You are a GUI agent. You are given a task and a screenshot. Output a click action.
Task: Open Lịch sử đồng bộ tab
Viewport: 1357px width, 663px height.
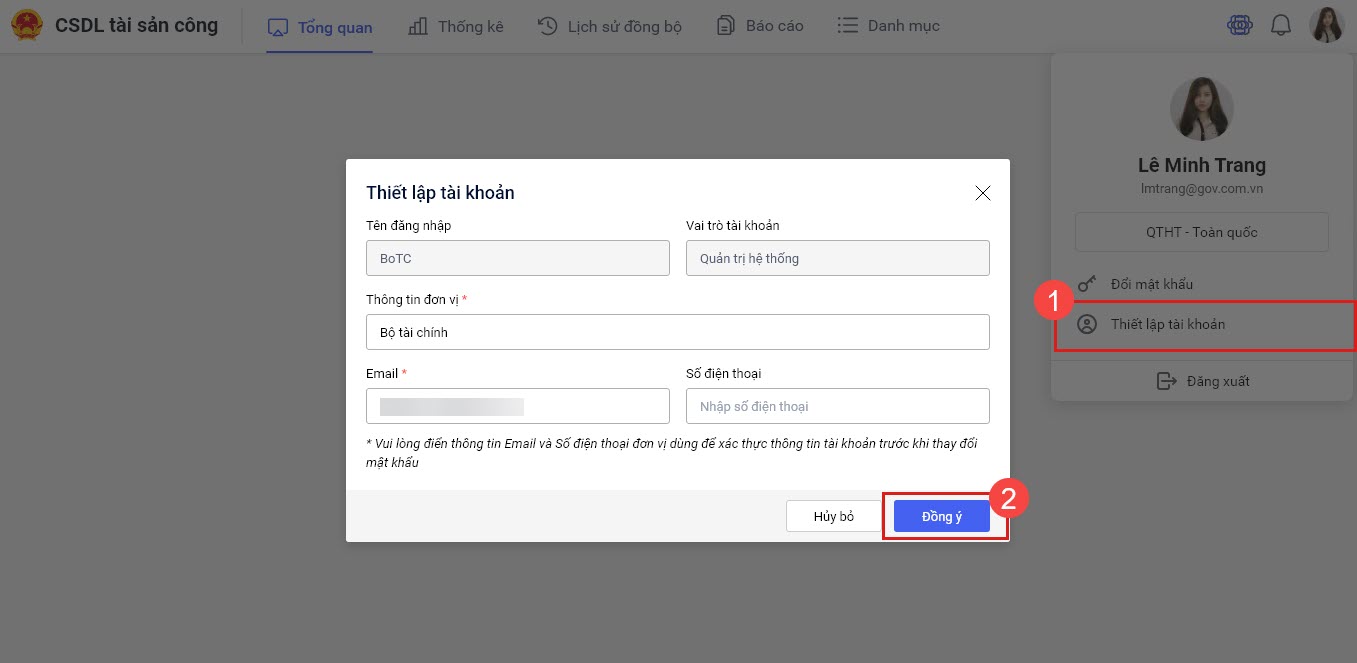pos(609,27)
